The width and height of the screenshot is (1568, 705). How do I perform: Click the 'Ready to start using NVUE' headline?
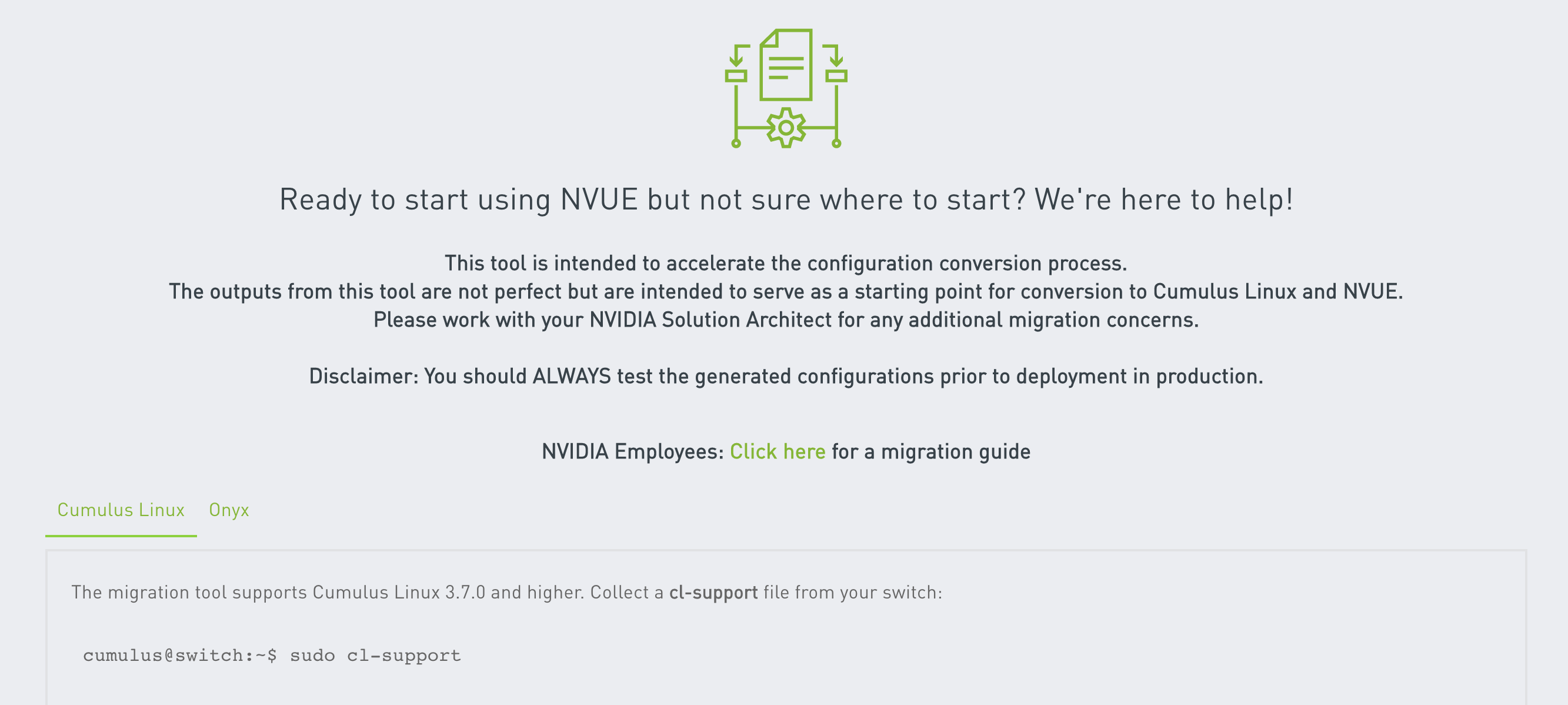(786, 199)
